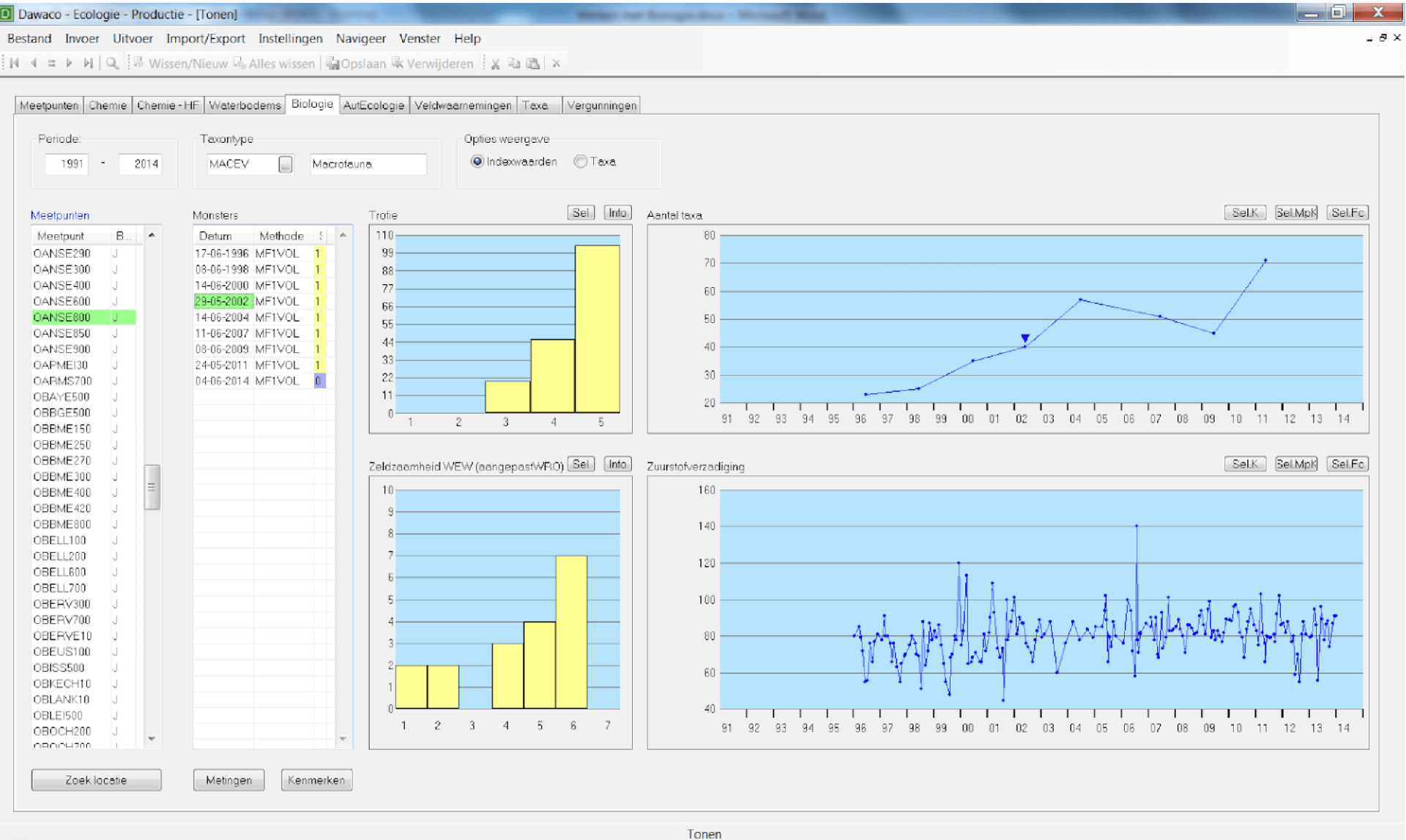Click Wissen/Nieuw toolbar button
This screenshot has width=1406, height=840.
180,64
